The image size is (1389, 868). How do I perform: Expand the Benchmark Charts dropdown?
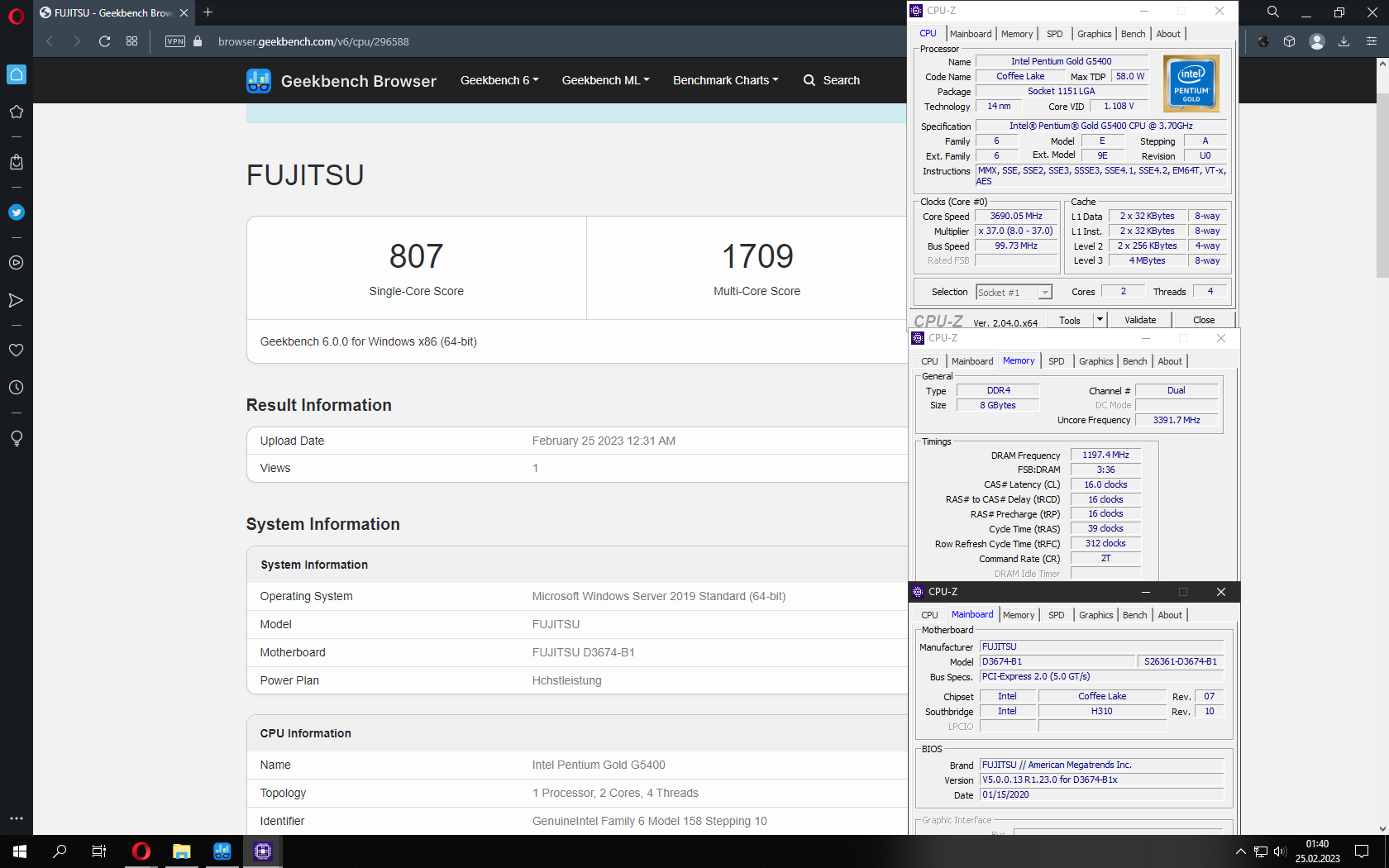[726, 80]
